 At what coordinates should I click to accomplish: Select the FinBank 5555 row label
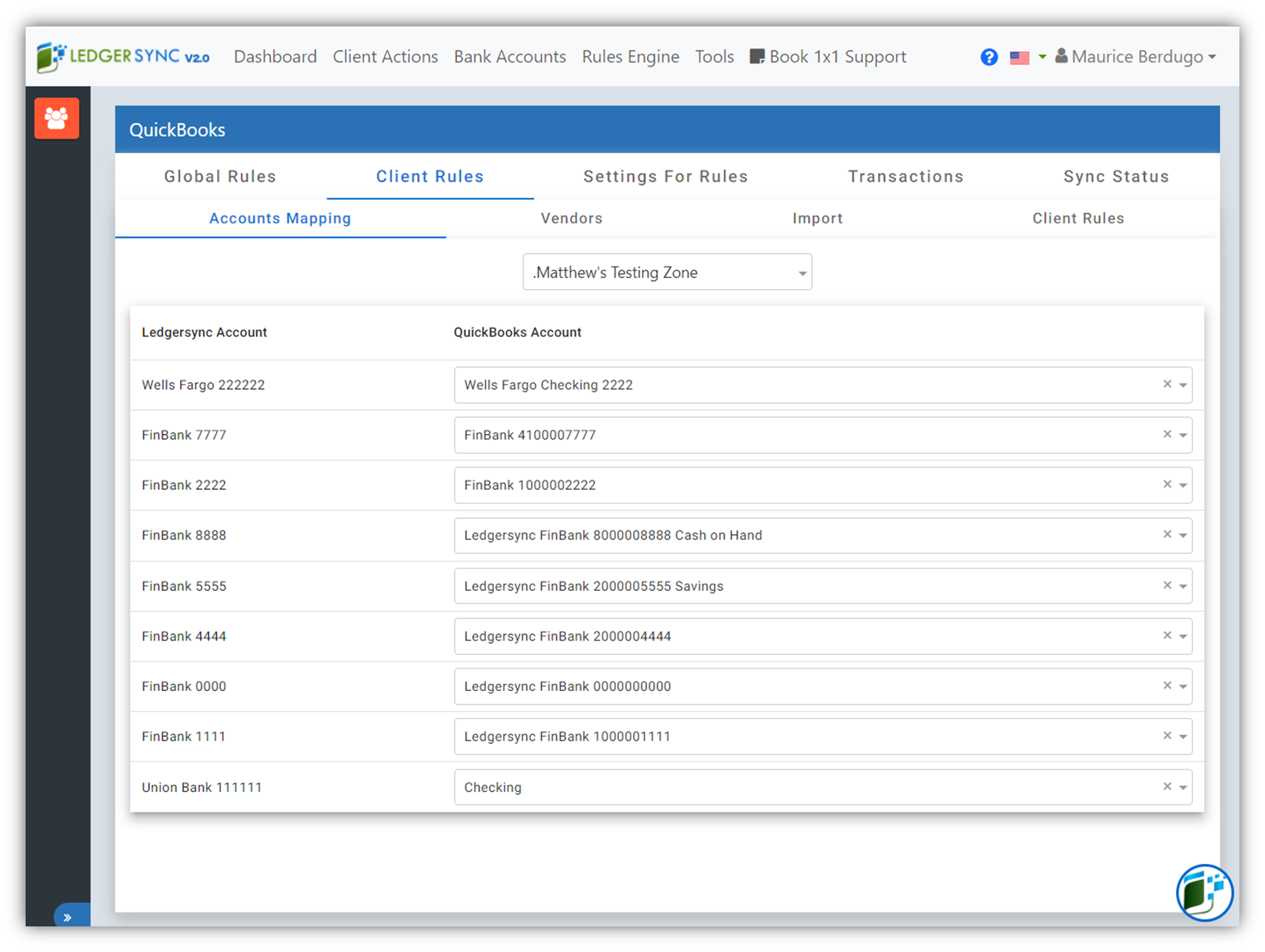(x=184, y=586)
